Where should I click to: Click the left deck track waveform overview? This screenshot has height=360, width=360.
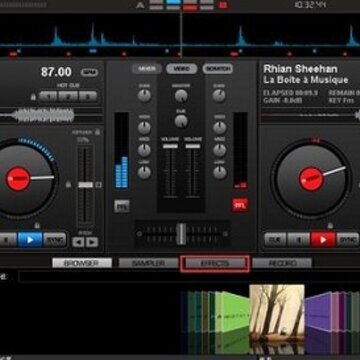pyautogui.click(x=51, y=115)
